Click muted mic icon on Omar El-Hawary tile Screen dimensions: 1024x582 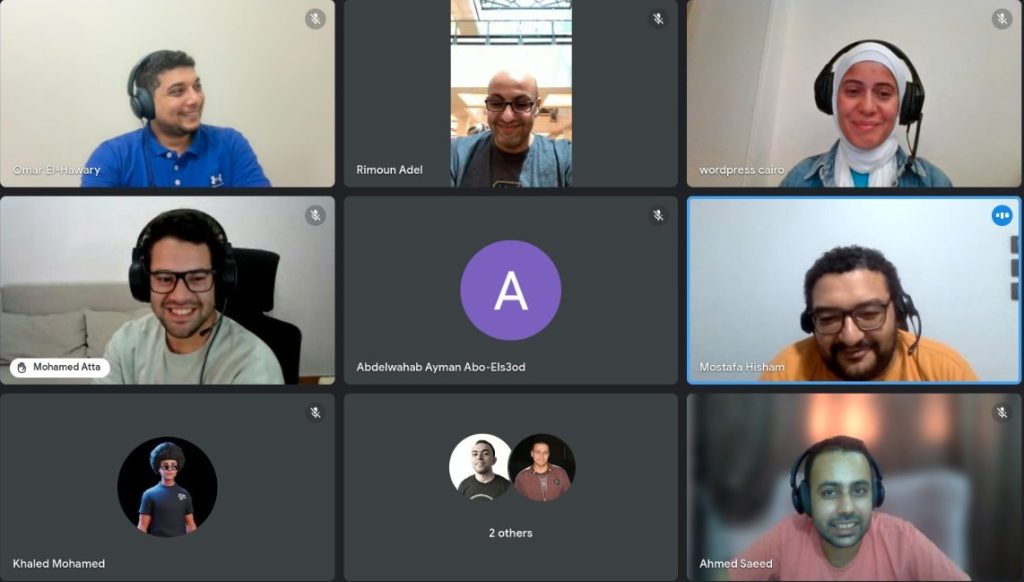tap(315, 18)
